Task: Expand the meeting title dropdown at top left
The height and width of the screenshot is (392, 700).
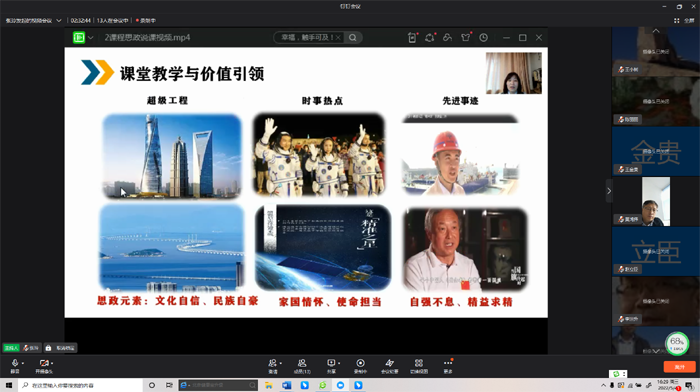Action: (59, 21)
